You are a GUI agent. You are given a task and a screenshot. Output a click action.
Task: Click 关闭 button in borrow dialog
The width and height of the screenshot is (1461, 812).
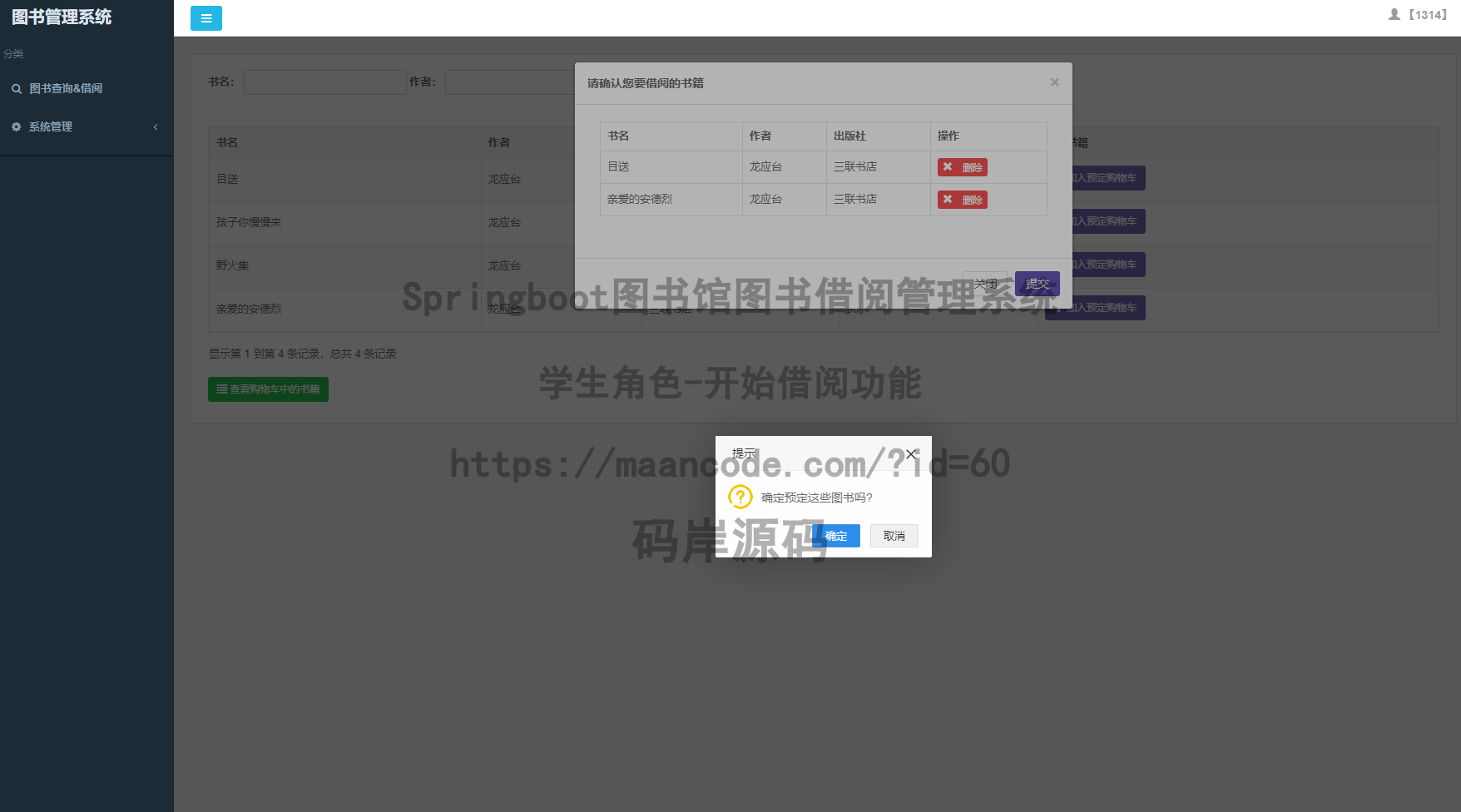(985, 284)
